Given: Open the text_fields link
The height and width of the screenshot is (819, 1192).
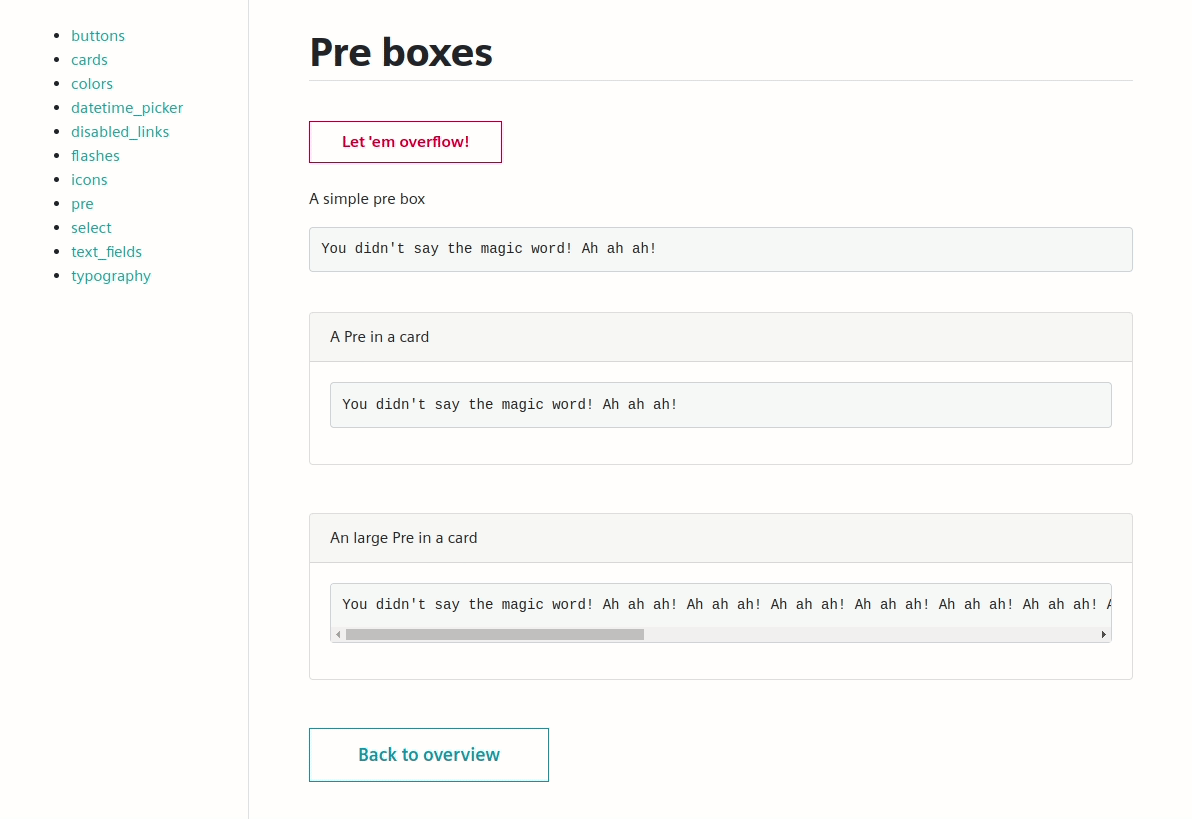Looking at the screenshot, I should click(x=106, y=252).
